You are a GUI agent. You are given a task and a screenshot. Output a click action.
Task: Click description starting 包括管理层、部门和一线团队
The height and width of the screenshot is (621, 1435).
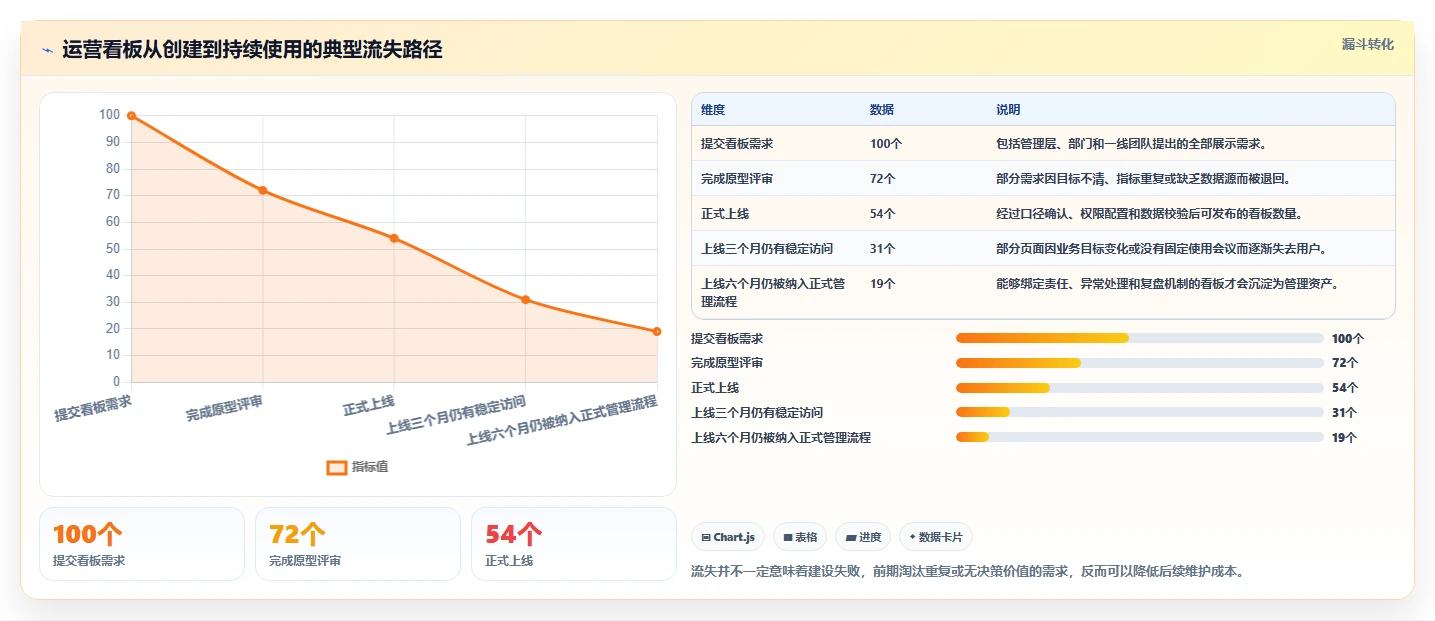click(1132, 144)
